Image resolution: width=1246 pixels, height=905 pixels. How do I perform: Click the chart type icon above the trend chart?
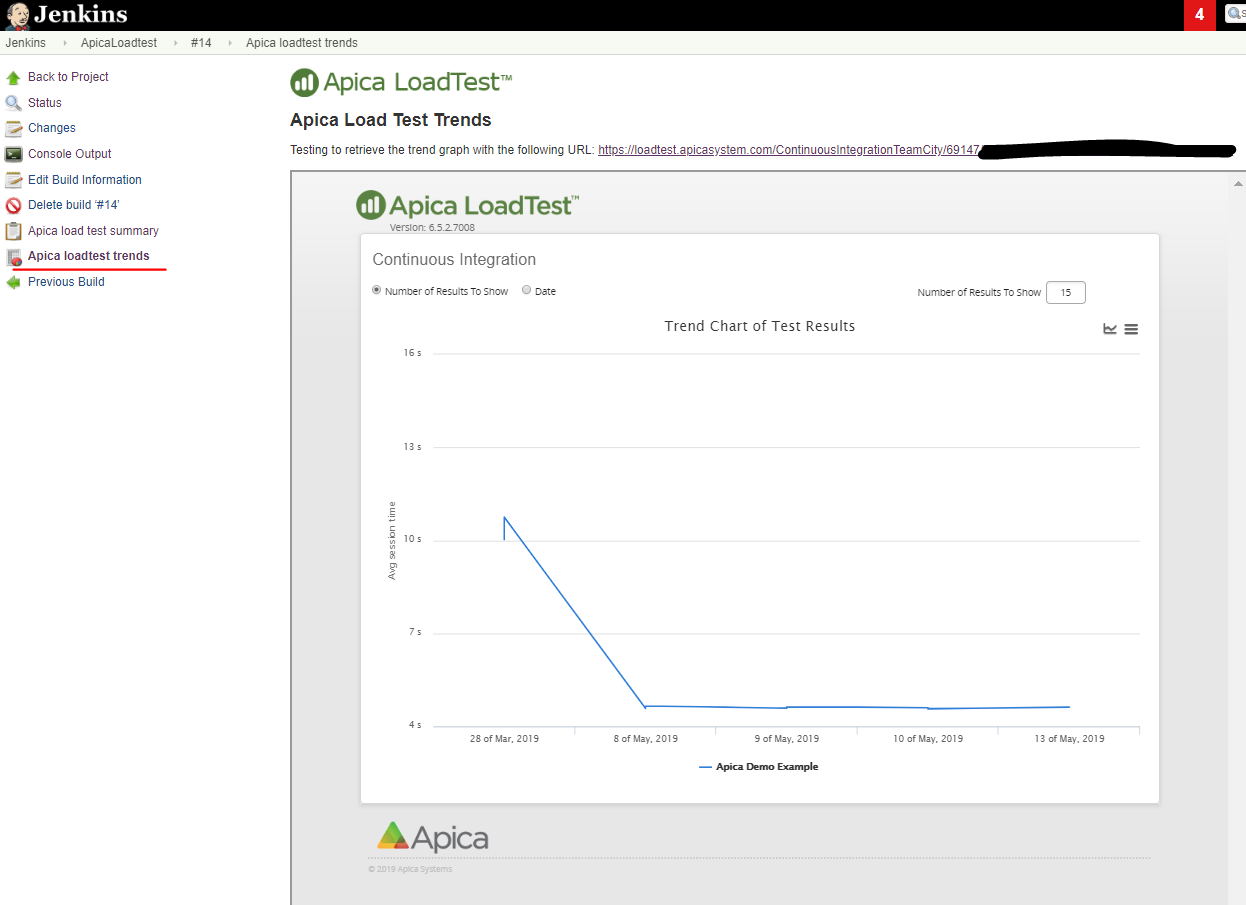pyautogui.click(x=1110, y=329)
